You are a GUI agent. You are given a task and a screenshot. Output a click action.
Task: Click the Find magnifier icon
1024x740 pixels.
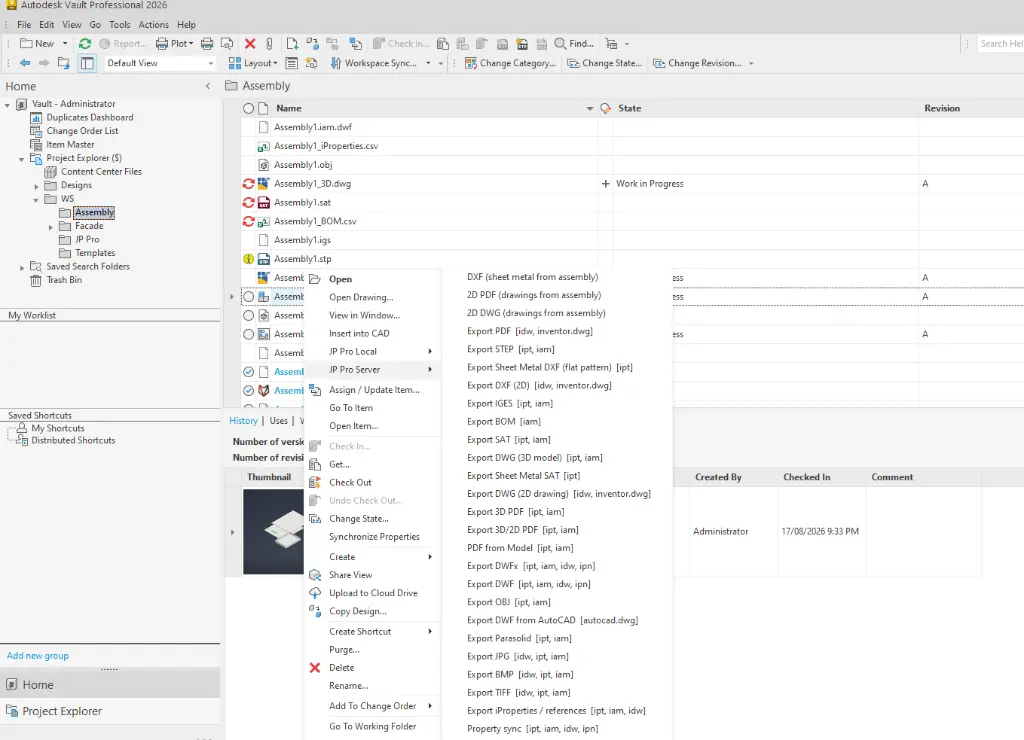point(560,44)
